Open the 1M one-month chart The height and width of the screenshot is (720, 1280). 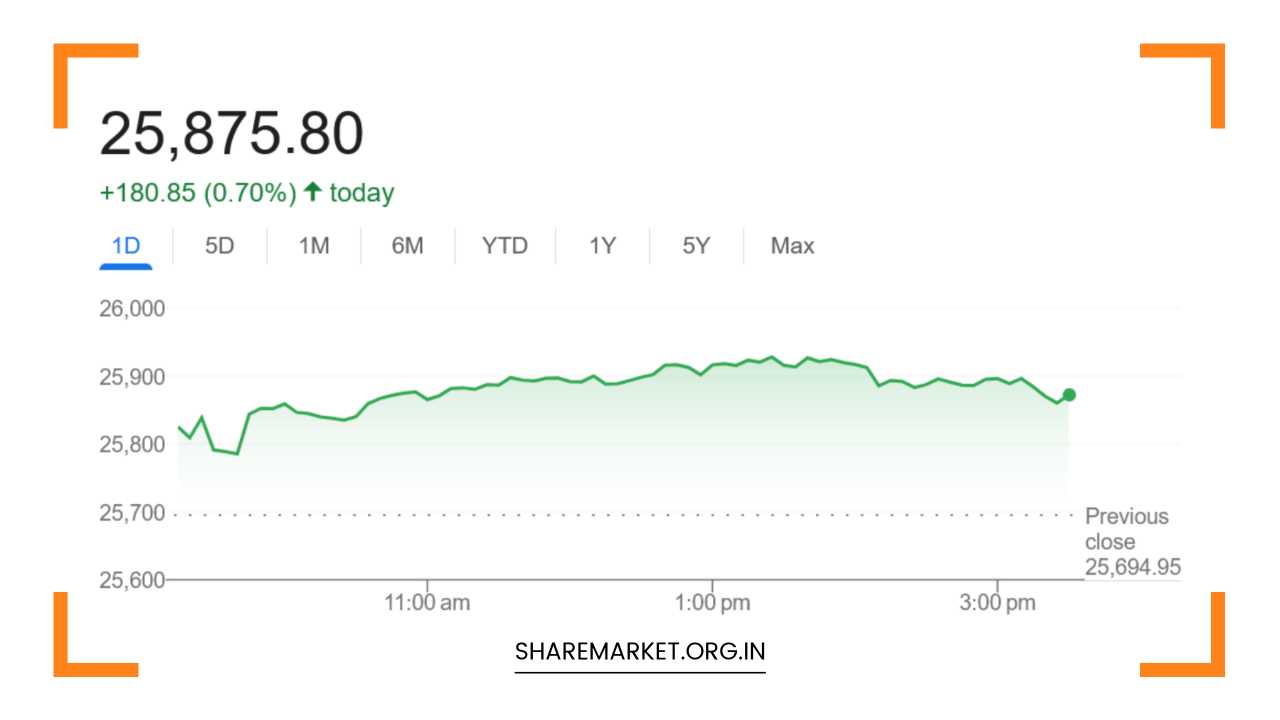tap(312, 246)
